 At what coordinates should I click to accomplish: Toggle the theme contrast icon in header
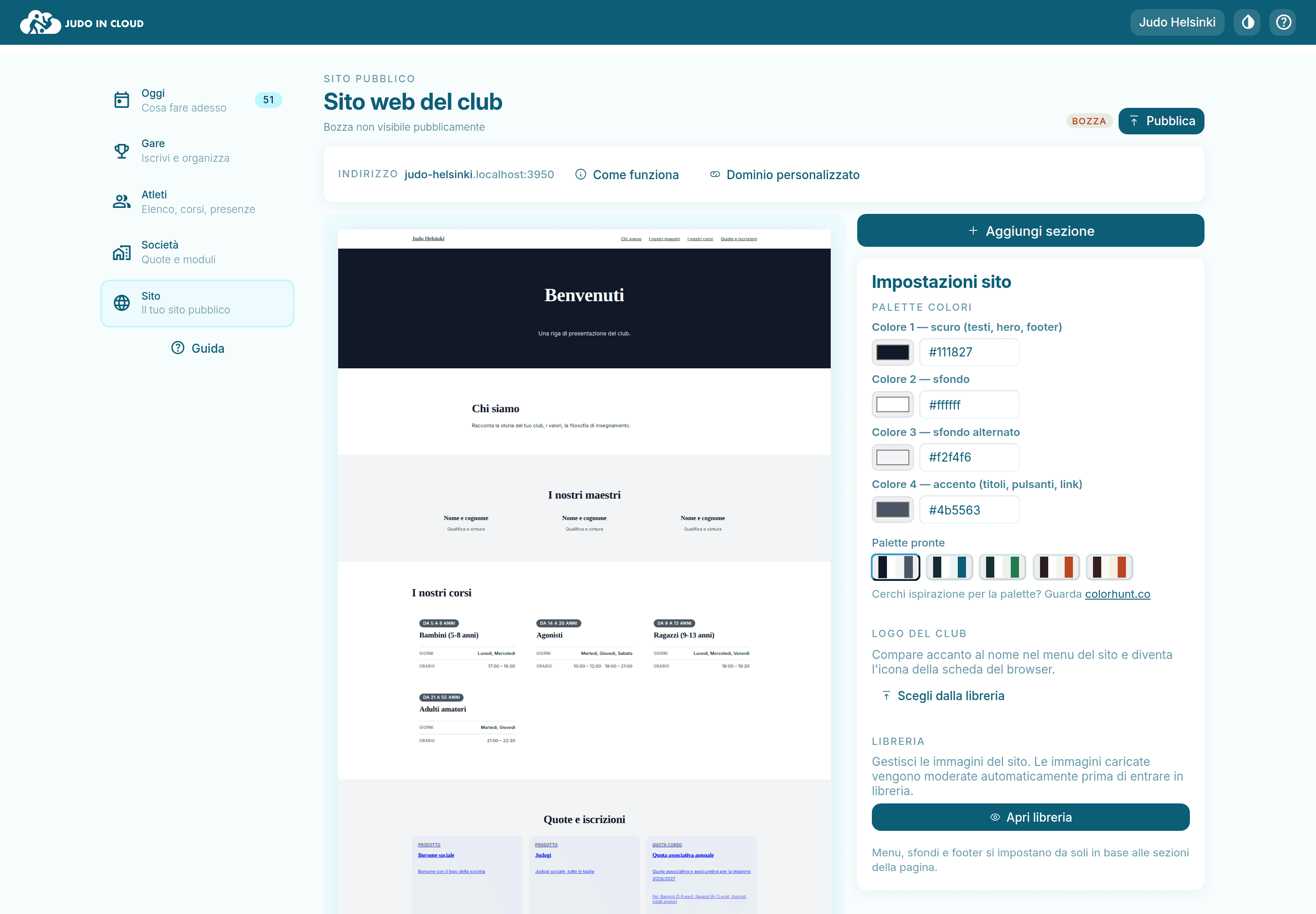pos(1247,22)
